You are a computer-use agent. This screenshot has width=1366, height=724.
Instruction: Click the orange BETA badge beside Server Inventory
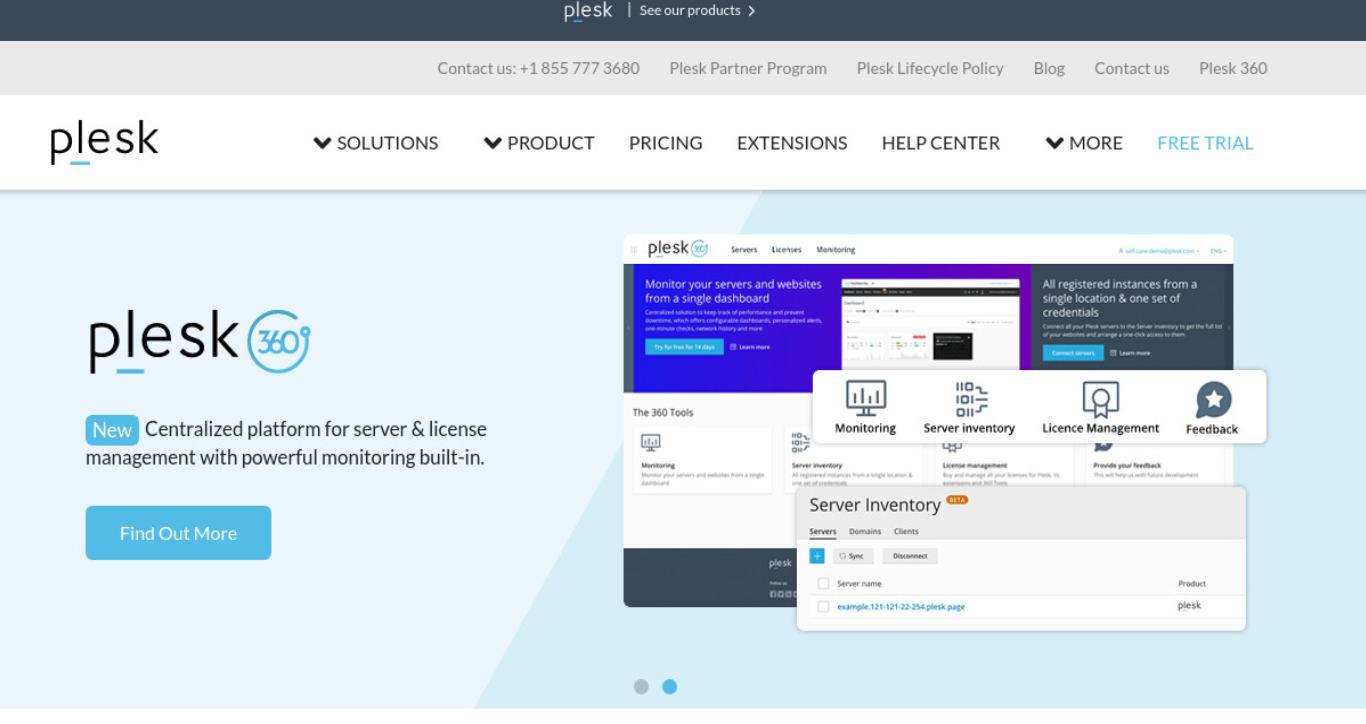(957, 499)
